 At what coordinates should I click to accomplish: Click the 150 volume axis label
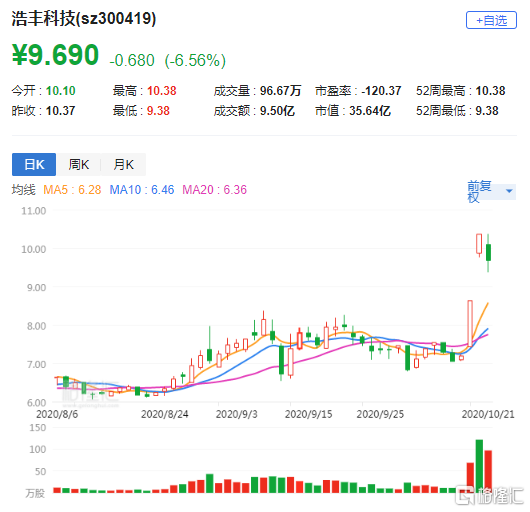(x=38, y=428)
